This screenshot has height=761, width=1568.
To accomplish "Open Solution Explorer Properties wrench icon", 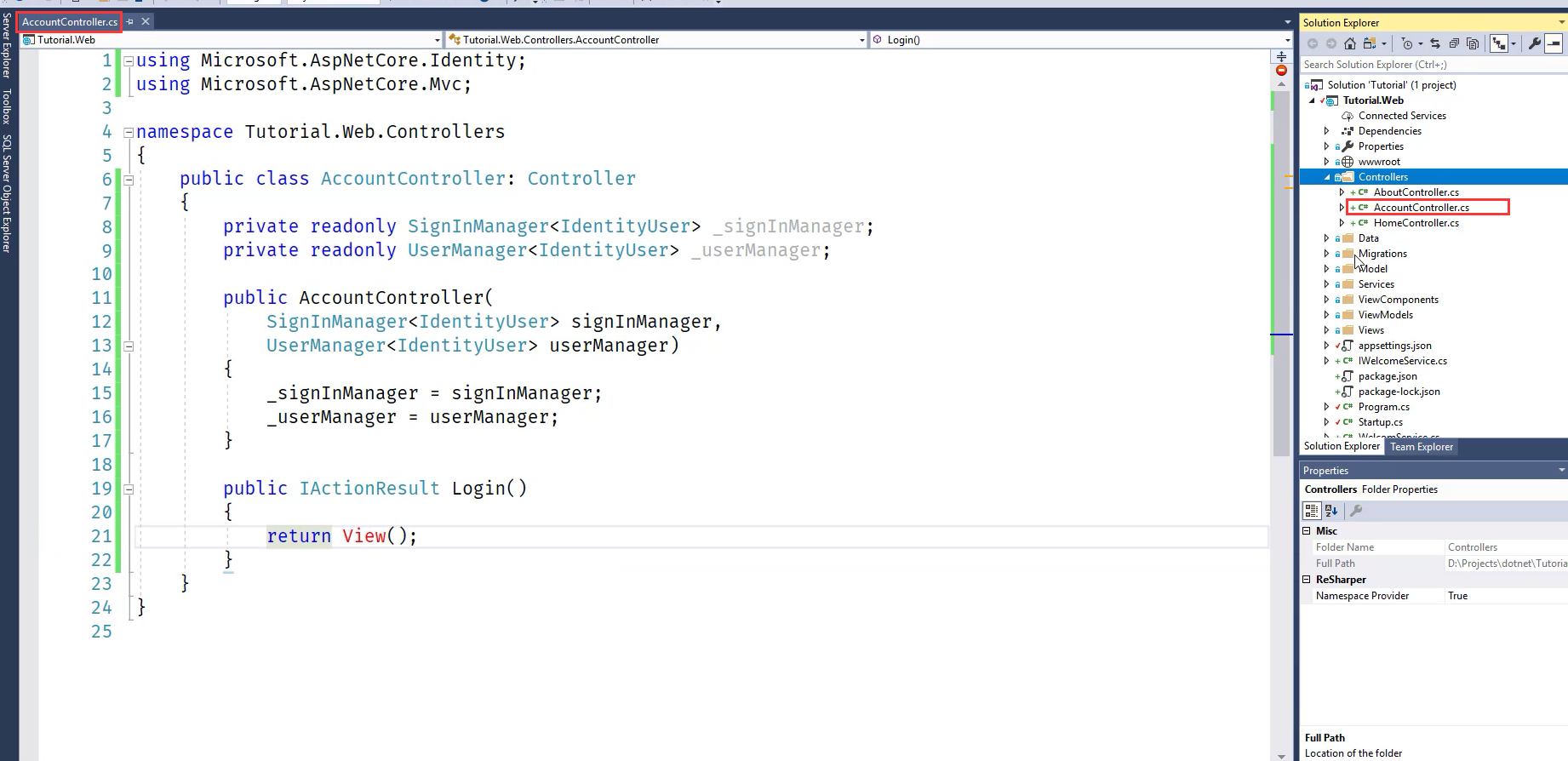I will point(1535,43).
